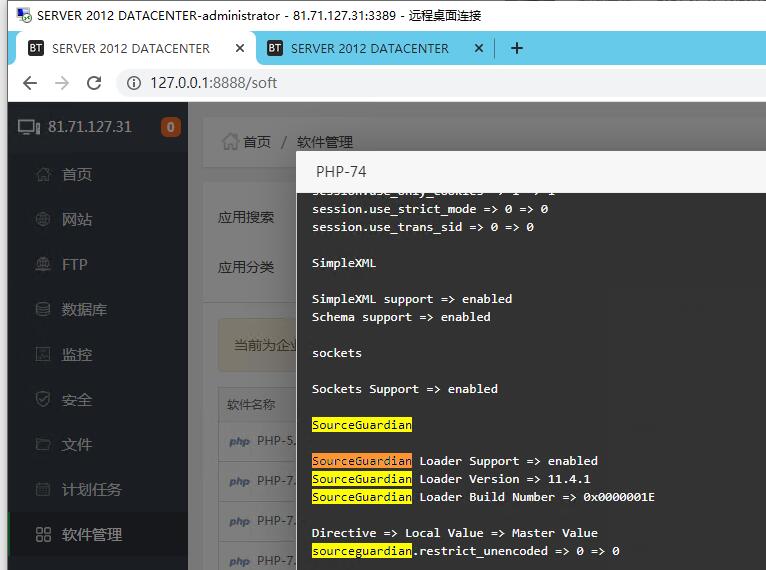Reload the page with the refresh icon
The width and height of the screenshot is (766, 570).
(x=94, y=83)
